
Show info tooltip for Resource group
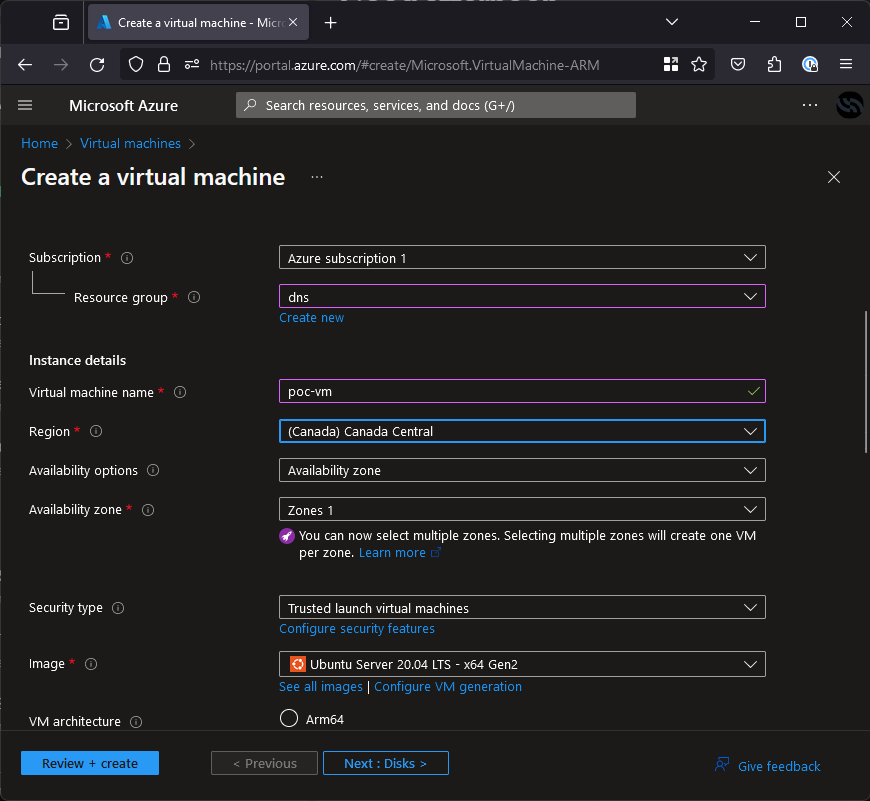194,297
